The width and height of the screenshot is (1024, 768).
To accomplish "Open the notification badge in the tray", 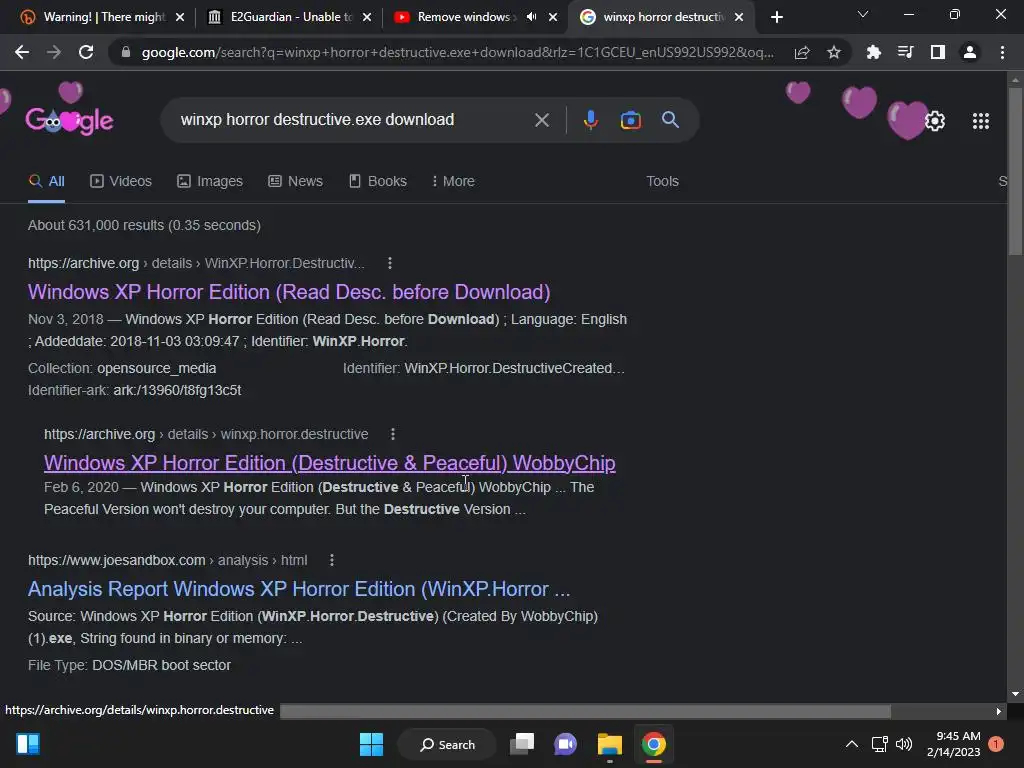I will click(996, 744).
